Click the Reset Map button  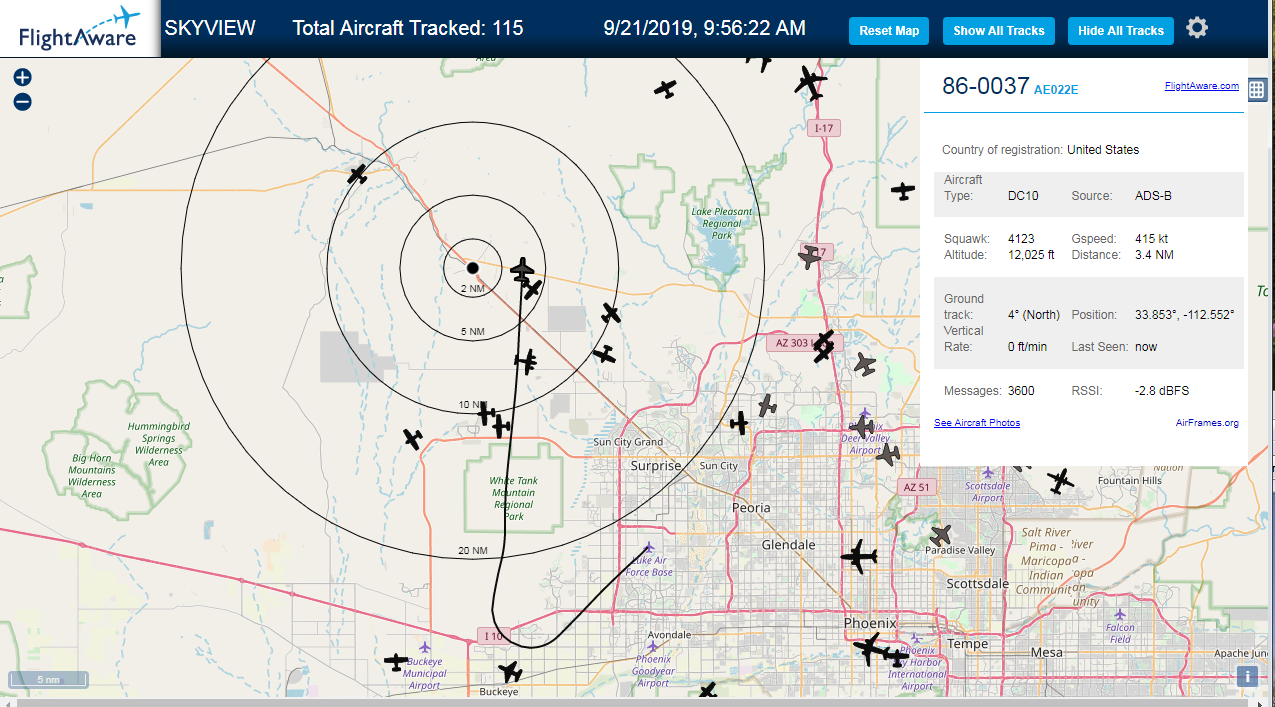[x=889, y=30]
